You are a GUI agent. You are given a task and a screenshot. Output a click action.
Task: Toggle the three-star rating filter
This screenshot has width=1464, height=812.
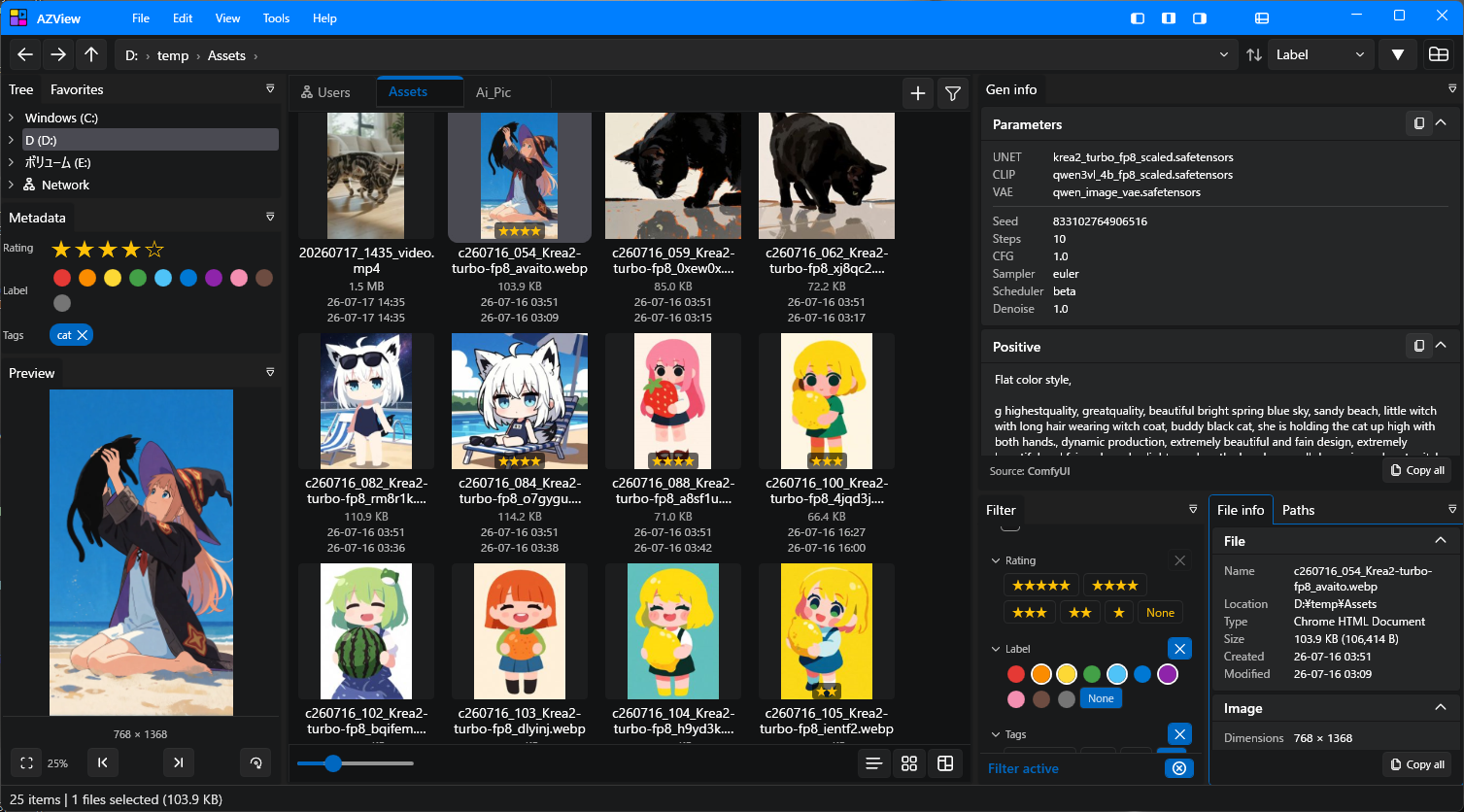coord(1029,612)
